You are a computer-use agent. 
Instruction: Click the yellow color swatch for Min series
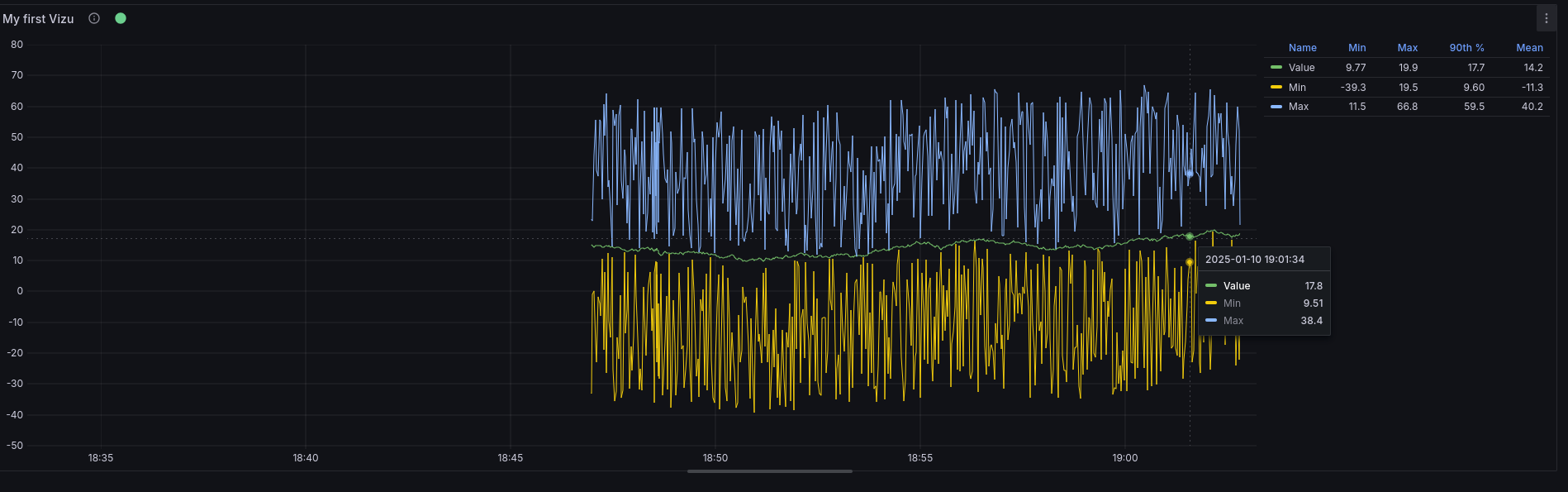[1276, 88]
